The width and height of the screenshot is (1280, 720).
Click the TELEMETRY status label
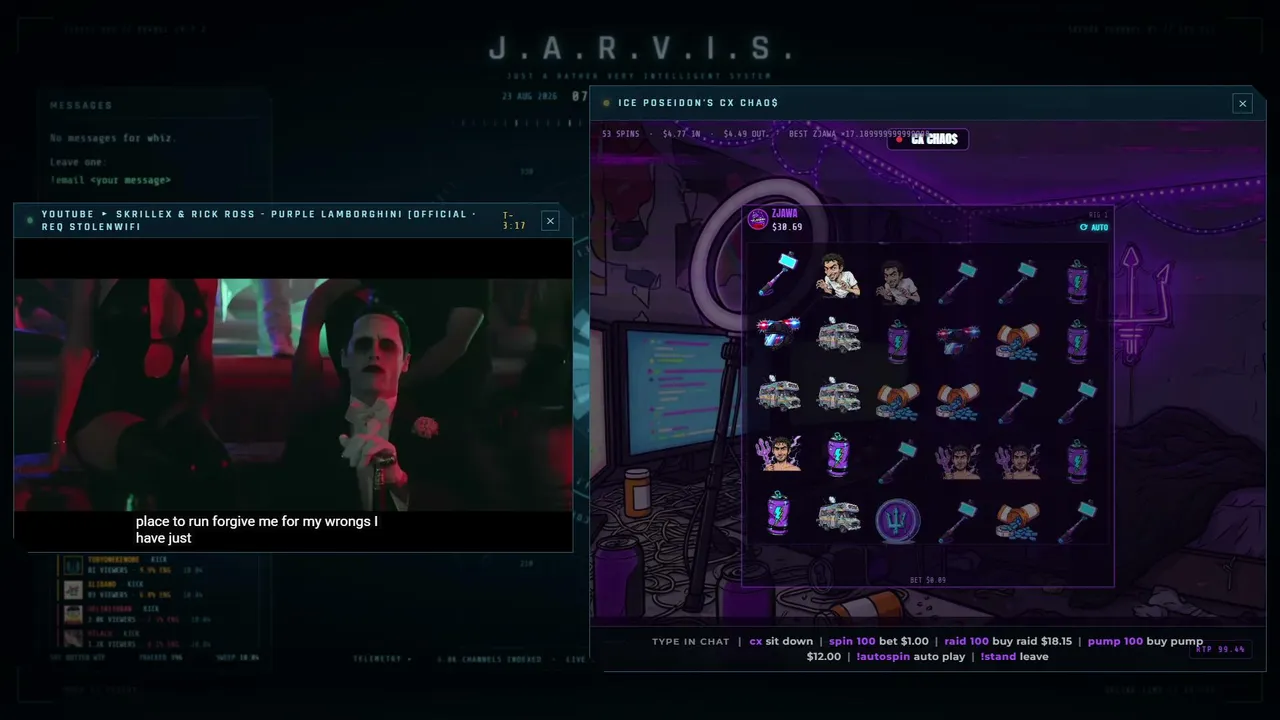pyautogui.click(x=381, y=659)
